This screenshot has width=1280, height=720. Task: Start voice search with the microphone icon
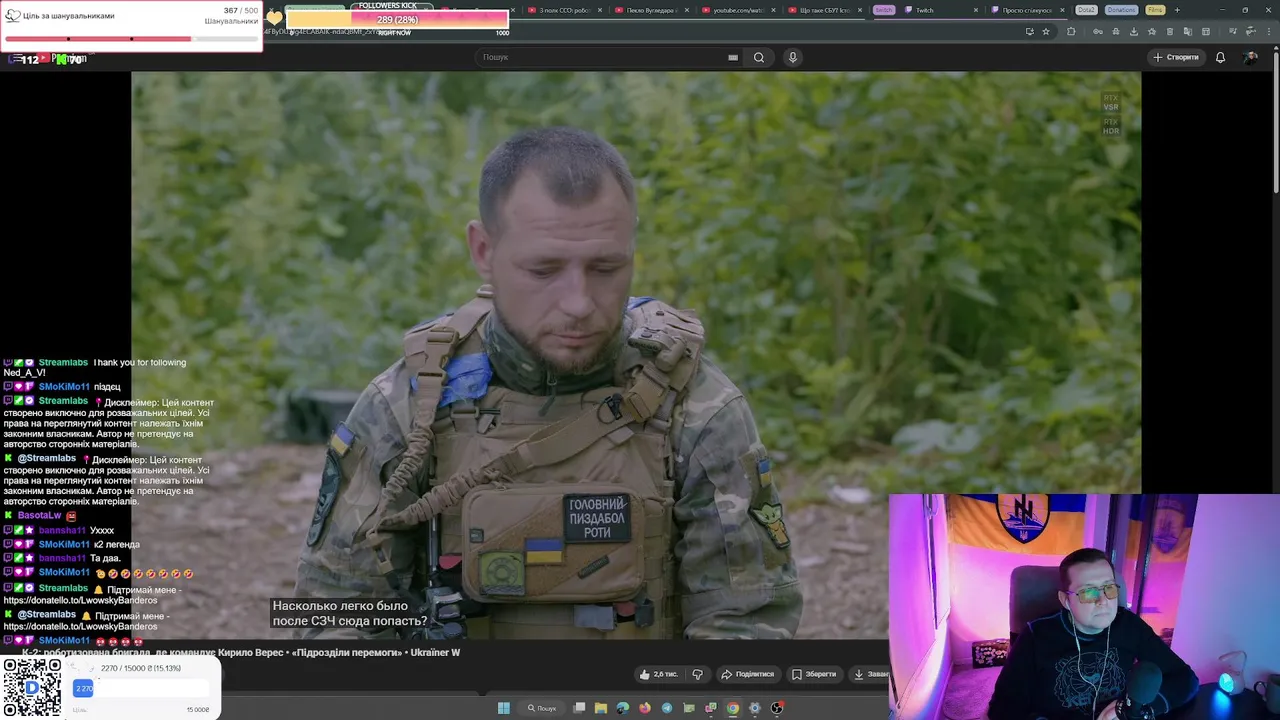(x=793, y=57)
